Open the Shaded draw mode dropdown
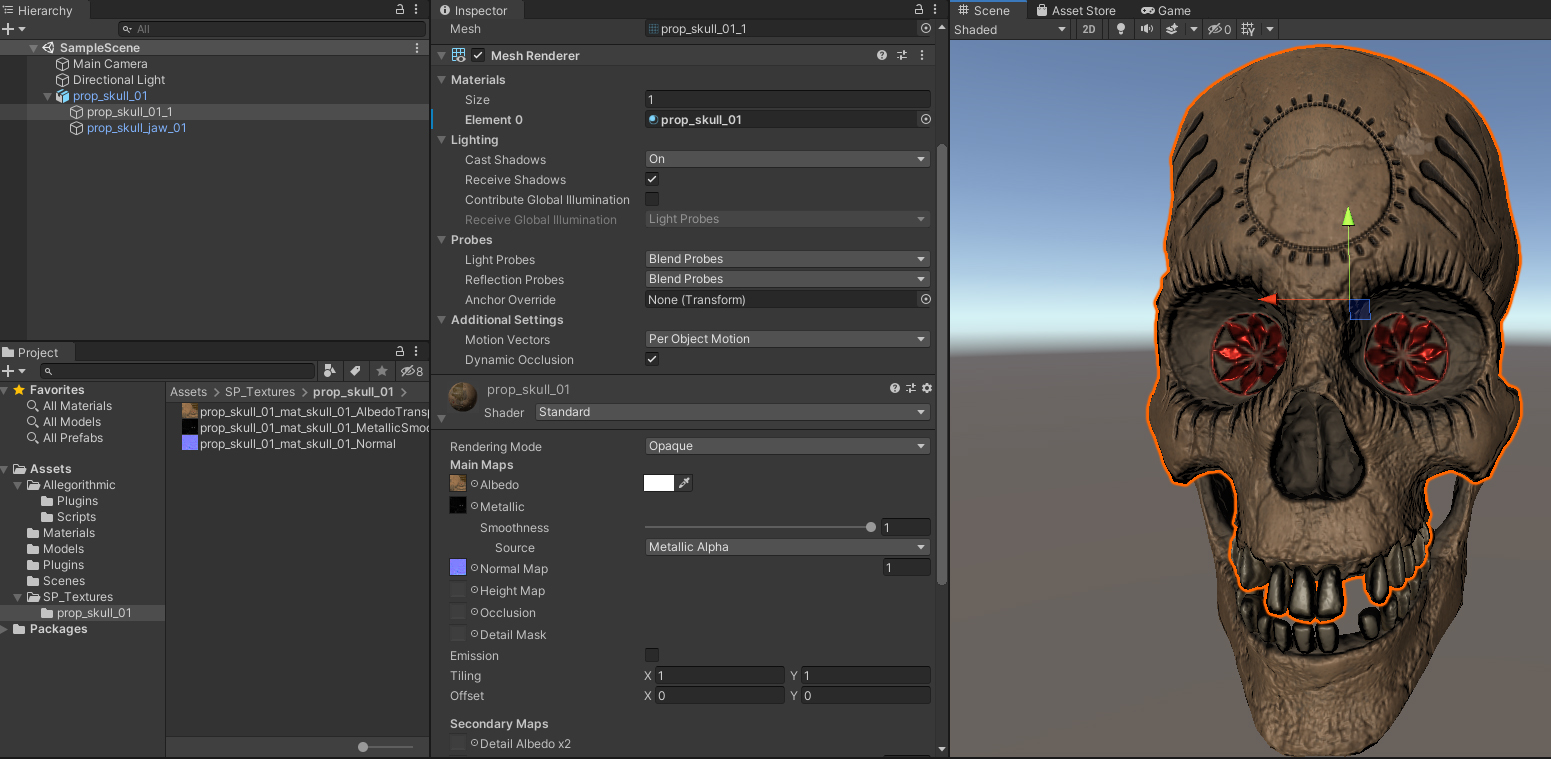This screenshot has height=759, width=1551. pos(1010,30)
